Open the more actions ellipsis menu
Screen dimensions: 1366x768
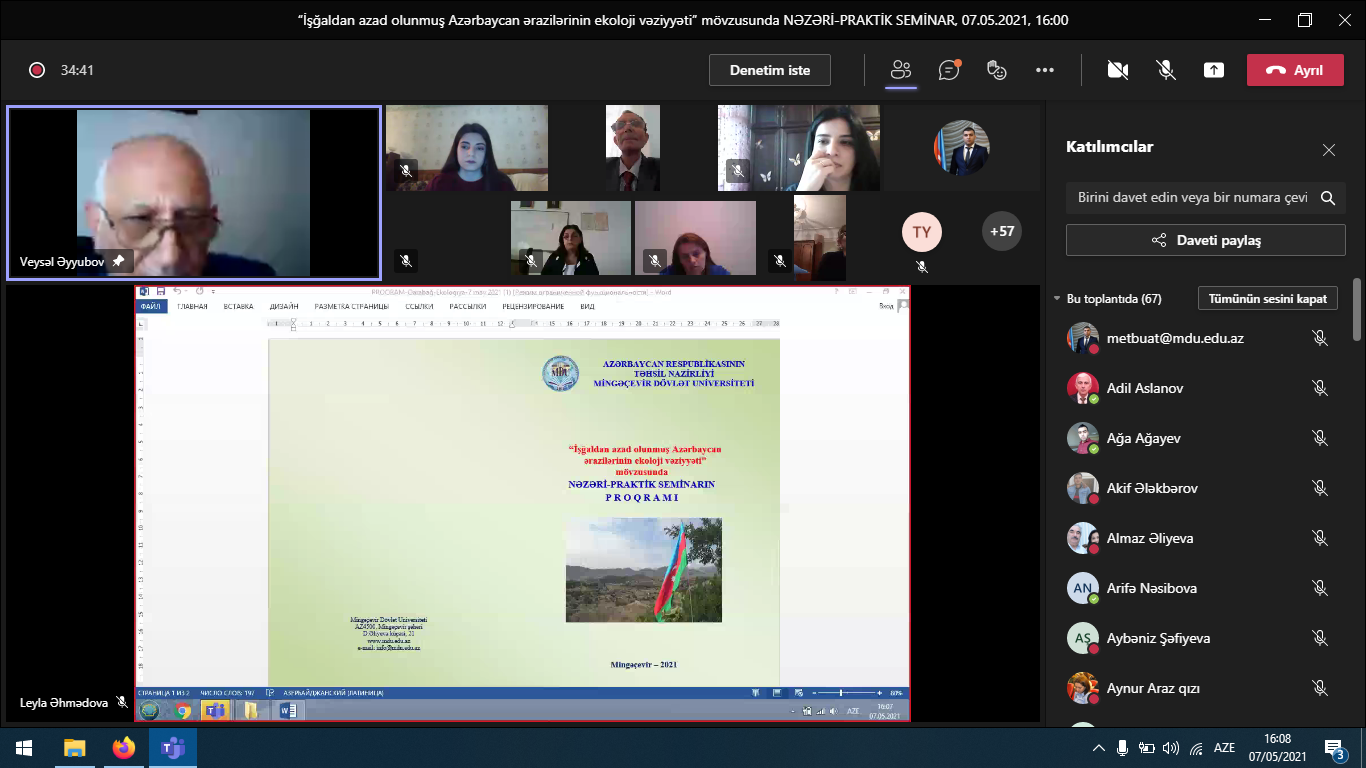(1045, 70)
